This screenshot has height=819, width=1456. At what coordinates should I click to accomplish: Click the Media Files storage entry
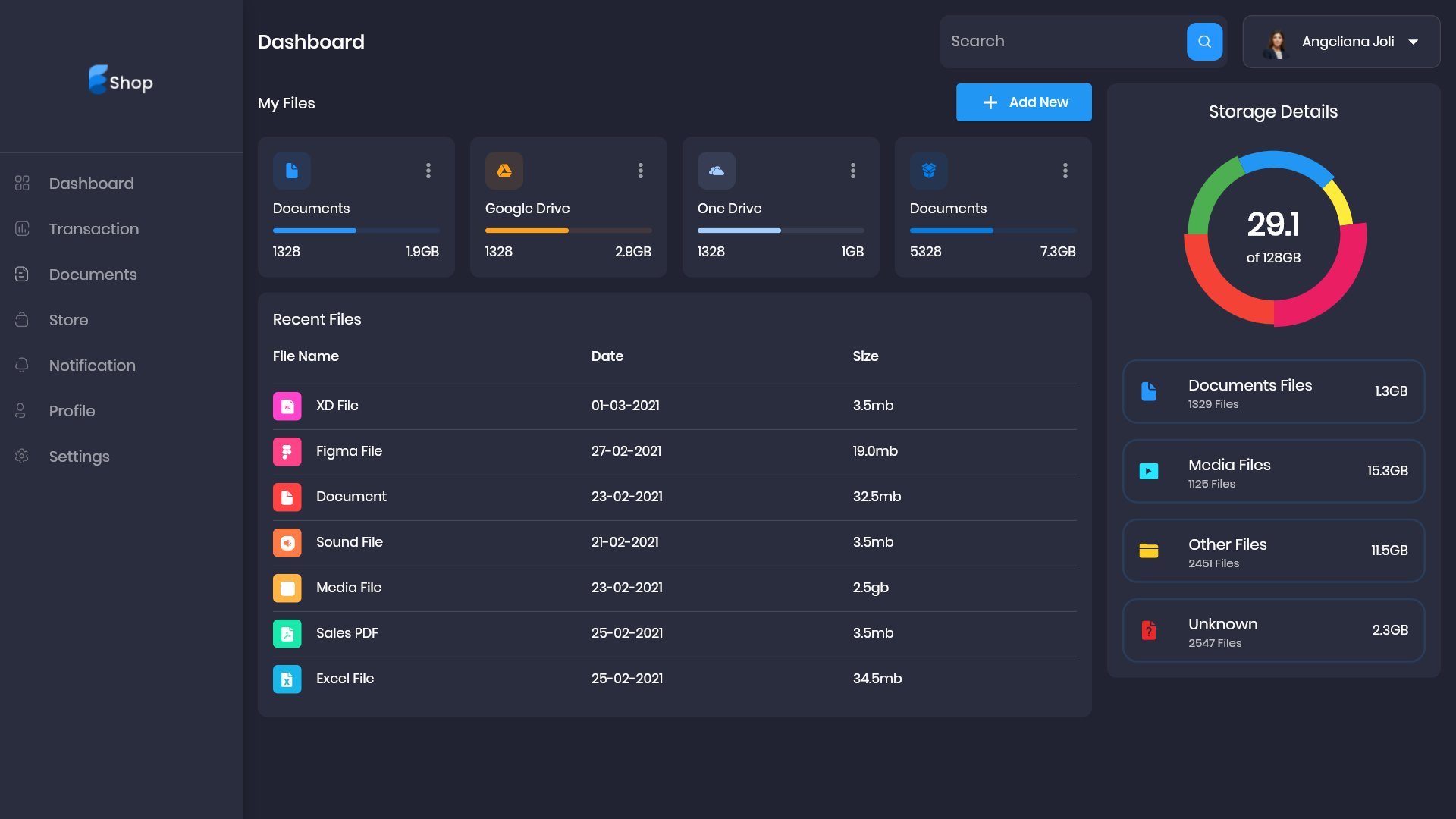(1273, 471)
